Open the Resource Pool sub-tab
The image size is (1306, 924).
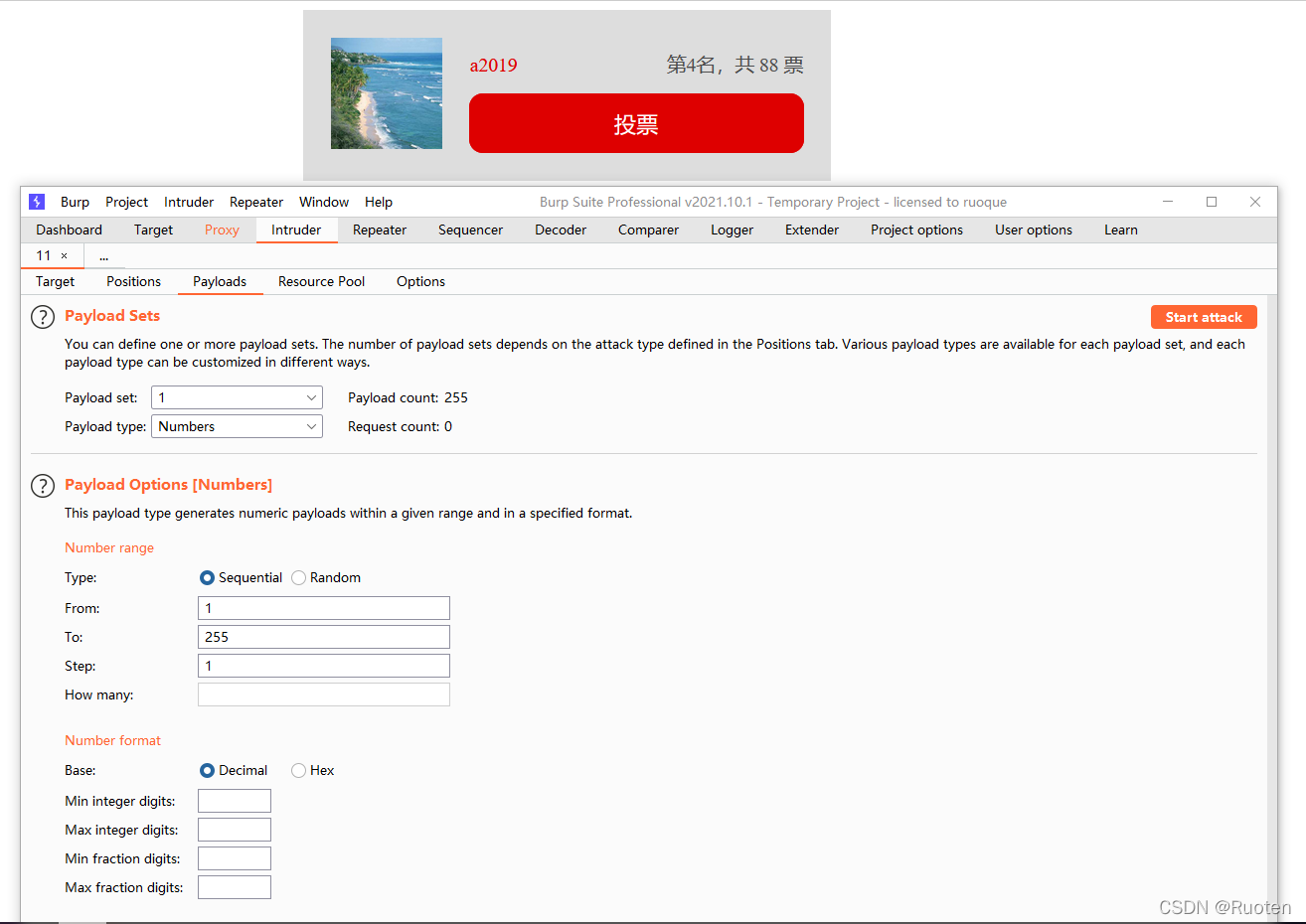[x=321, y=281]
